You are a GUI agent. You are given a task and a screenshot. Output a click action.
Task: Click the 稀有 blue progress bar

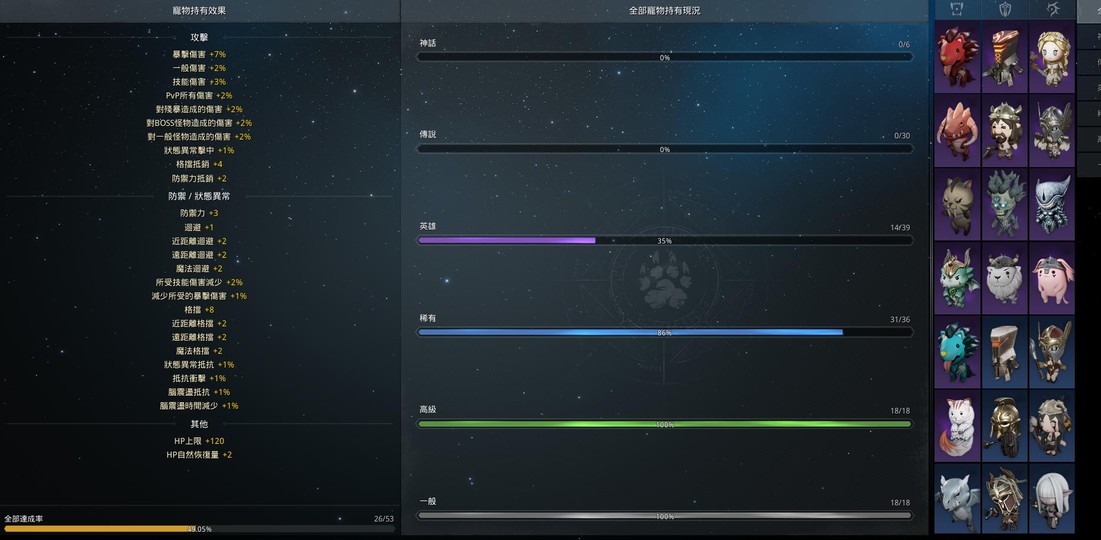664,332
